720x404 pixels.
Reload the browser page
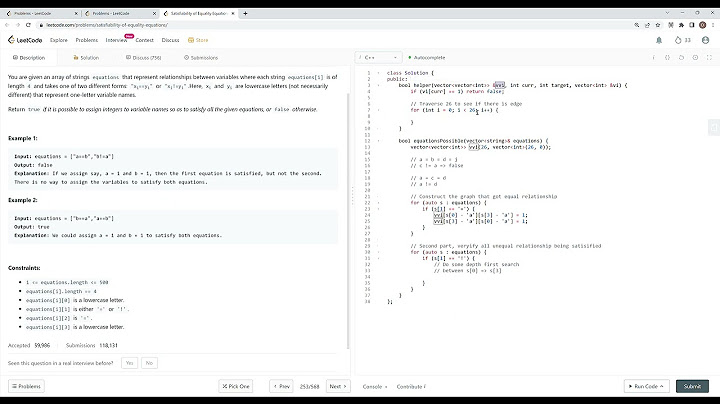click(28, 25)
